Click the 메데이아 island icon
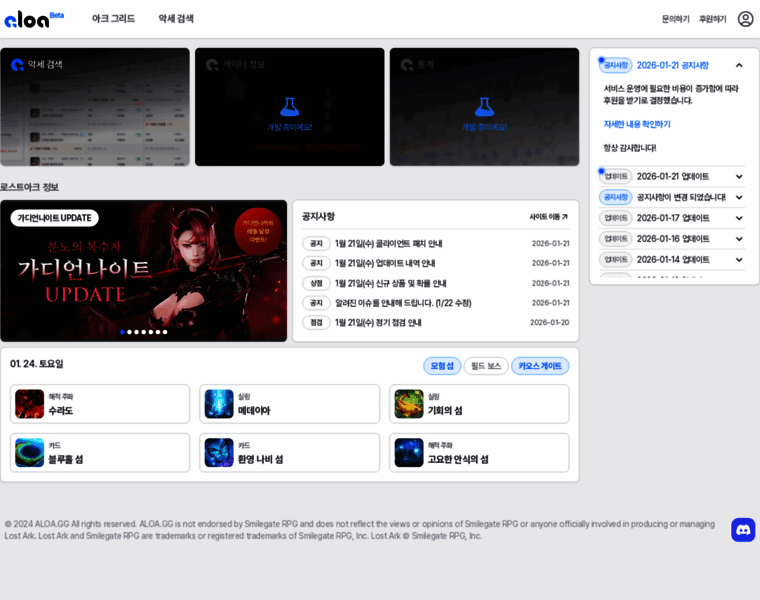The image size is (760, 600). click(x=219, y=404)
